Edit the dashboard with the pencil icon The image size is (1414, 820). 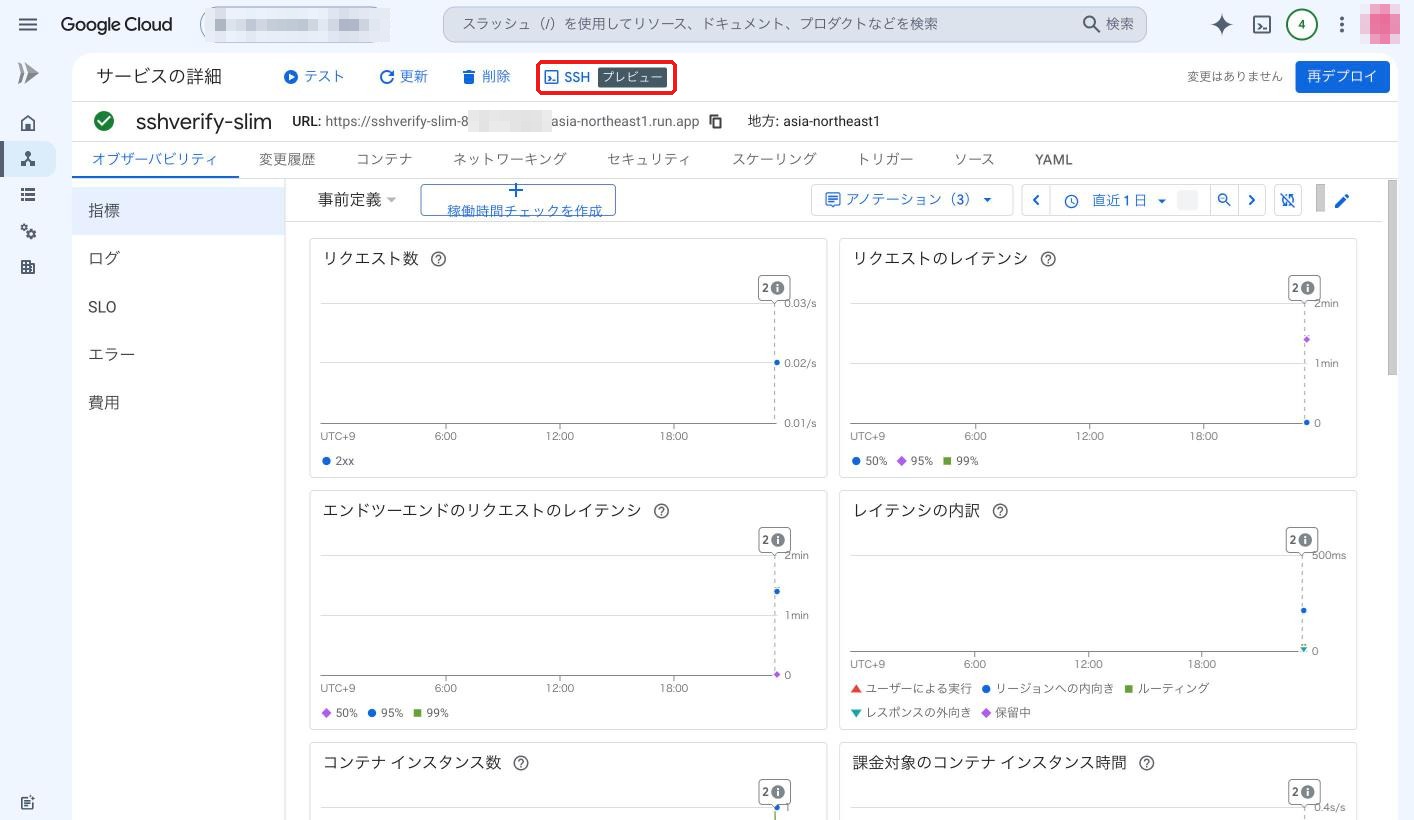point(1342,200)
